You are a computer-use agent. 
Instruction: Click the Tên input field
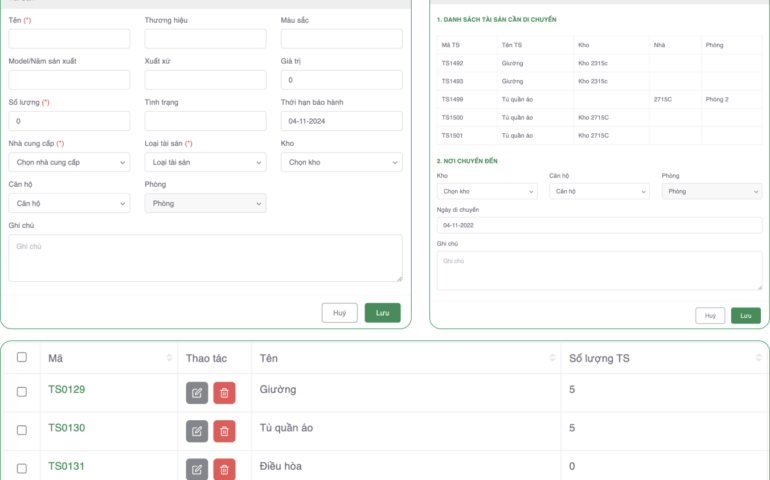click(x=69, y=39)
